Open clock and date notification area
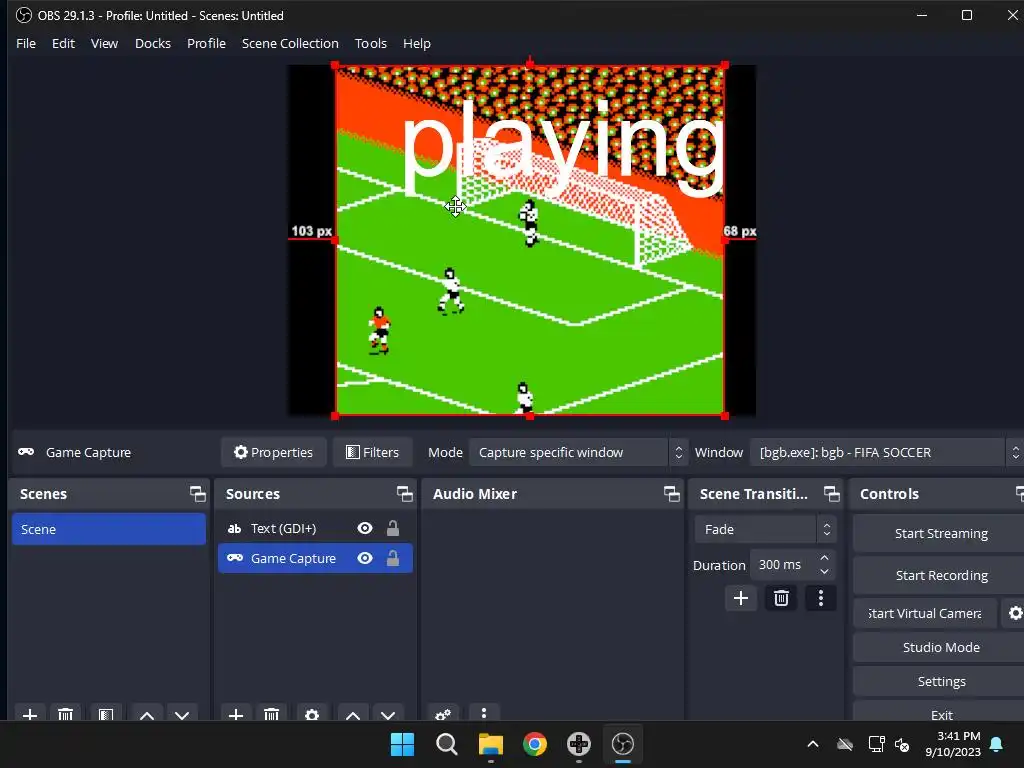This screenshot has width=1024, height=768. pos(953,744)
